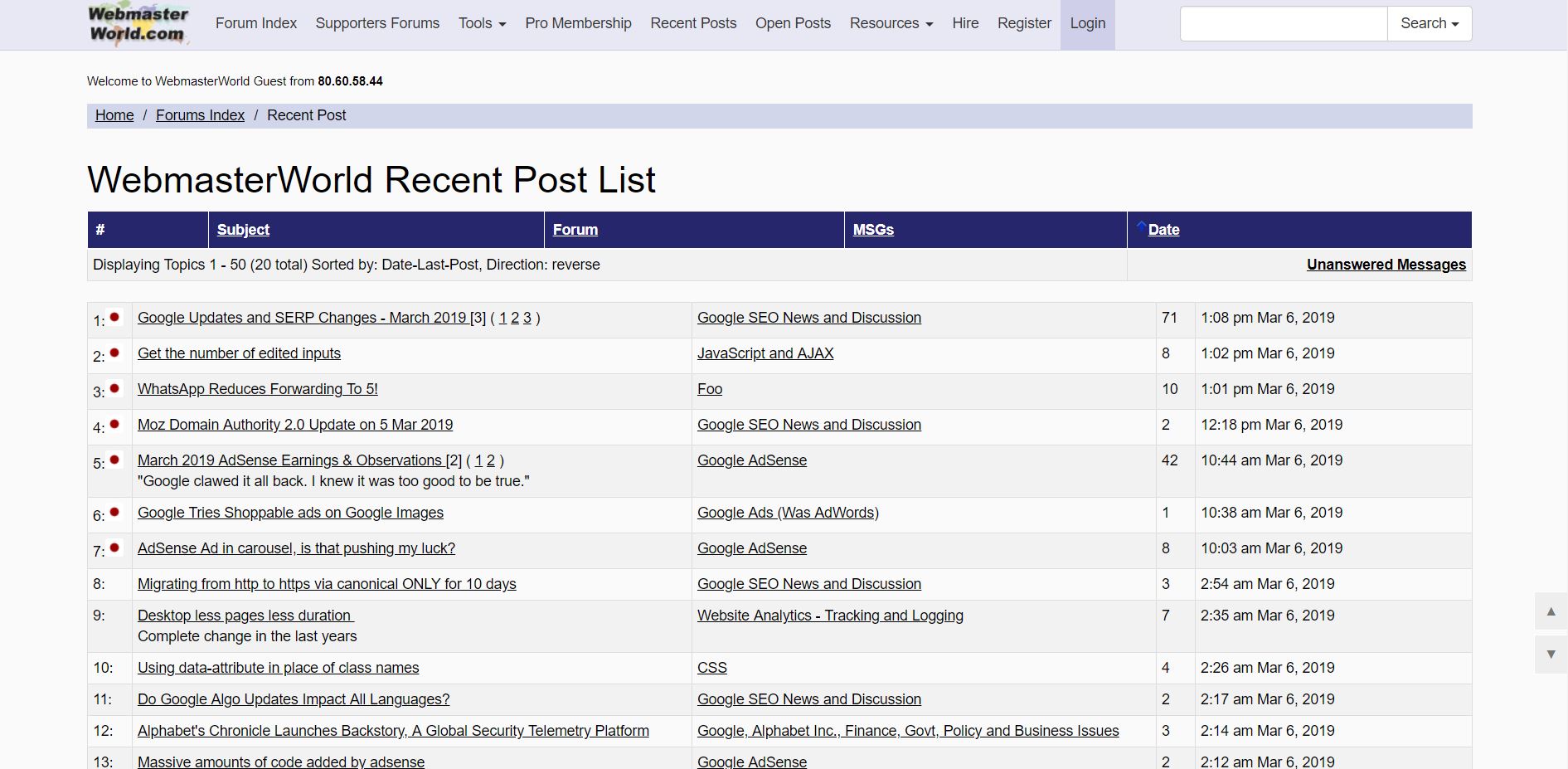This screenshot has width=1568, height=769.
Task: Click Forums Index breadcrumb link
Action: 200,115
